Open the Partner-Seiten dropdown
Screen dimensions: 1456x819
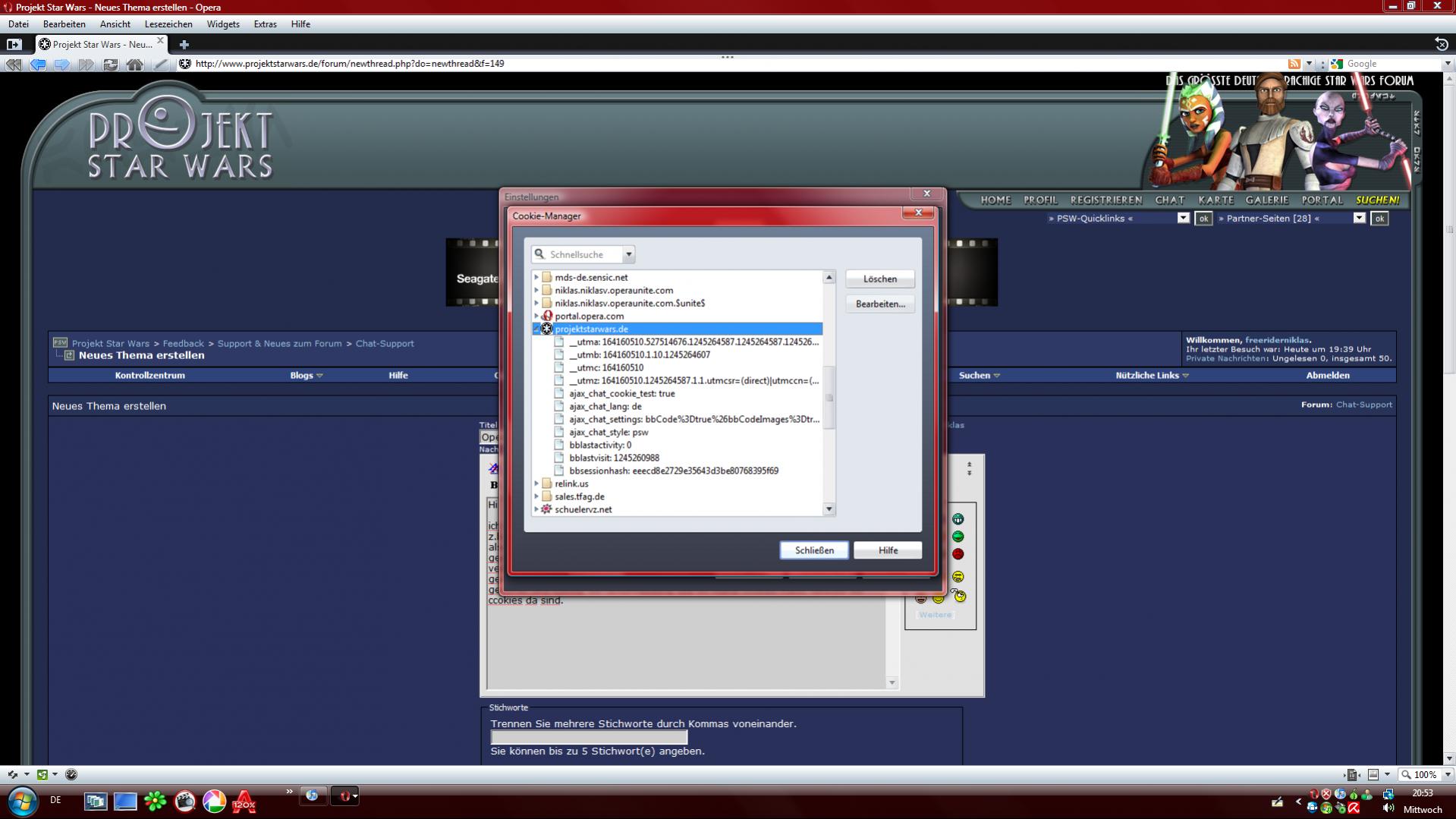1359,219
